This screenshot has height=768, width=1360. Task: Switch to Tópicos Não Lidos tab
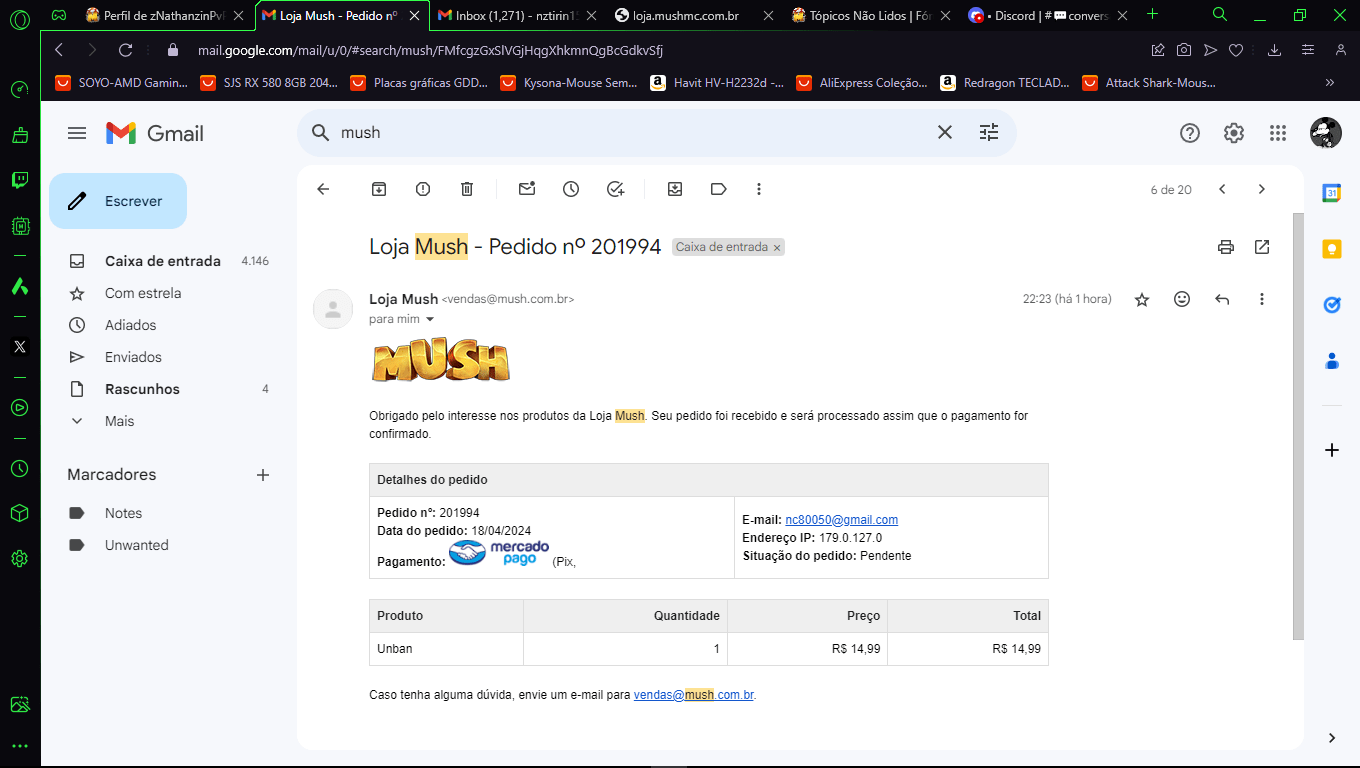click(x=870, y=15)
